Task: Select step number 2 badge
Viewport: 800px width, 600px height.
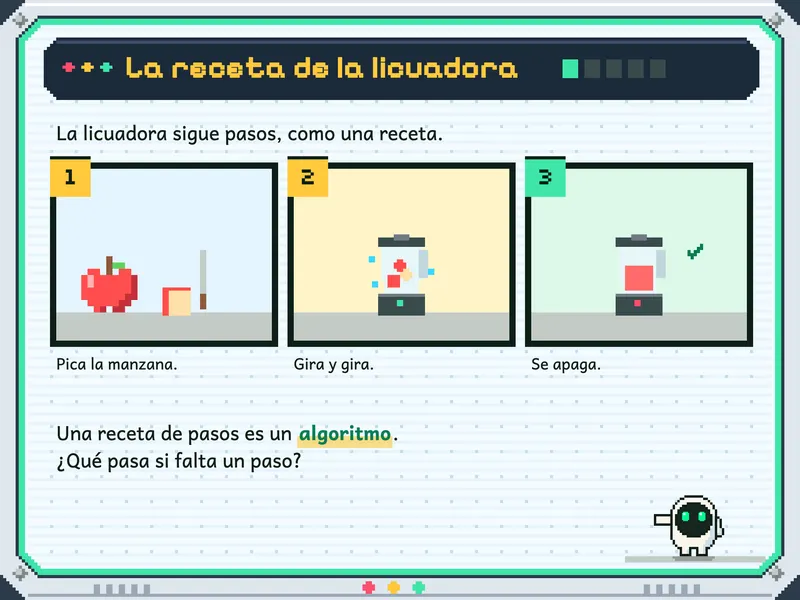Action: (308, 177)
